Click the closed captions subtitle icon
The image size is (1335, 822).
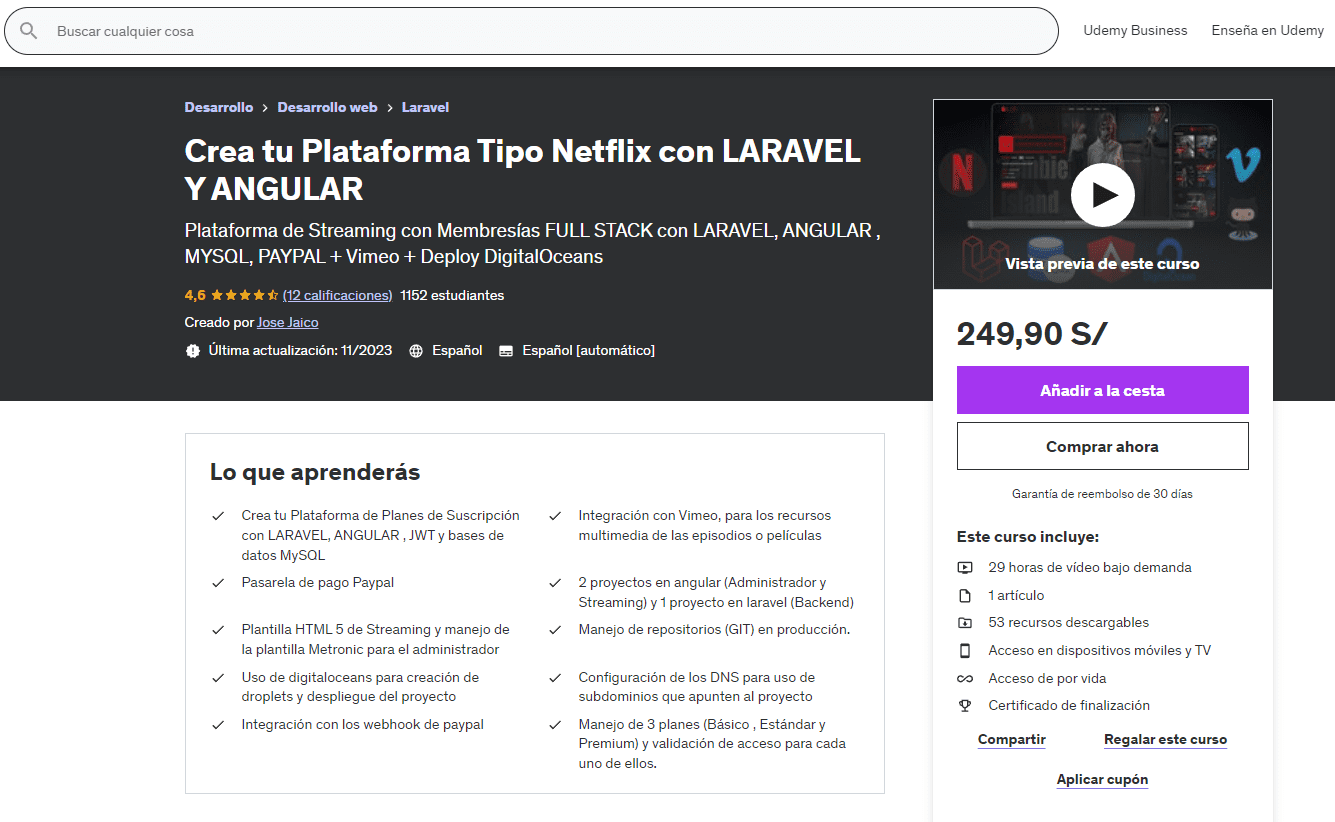coord(506,351)
